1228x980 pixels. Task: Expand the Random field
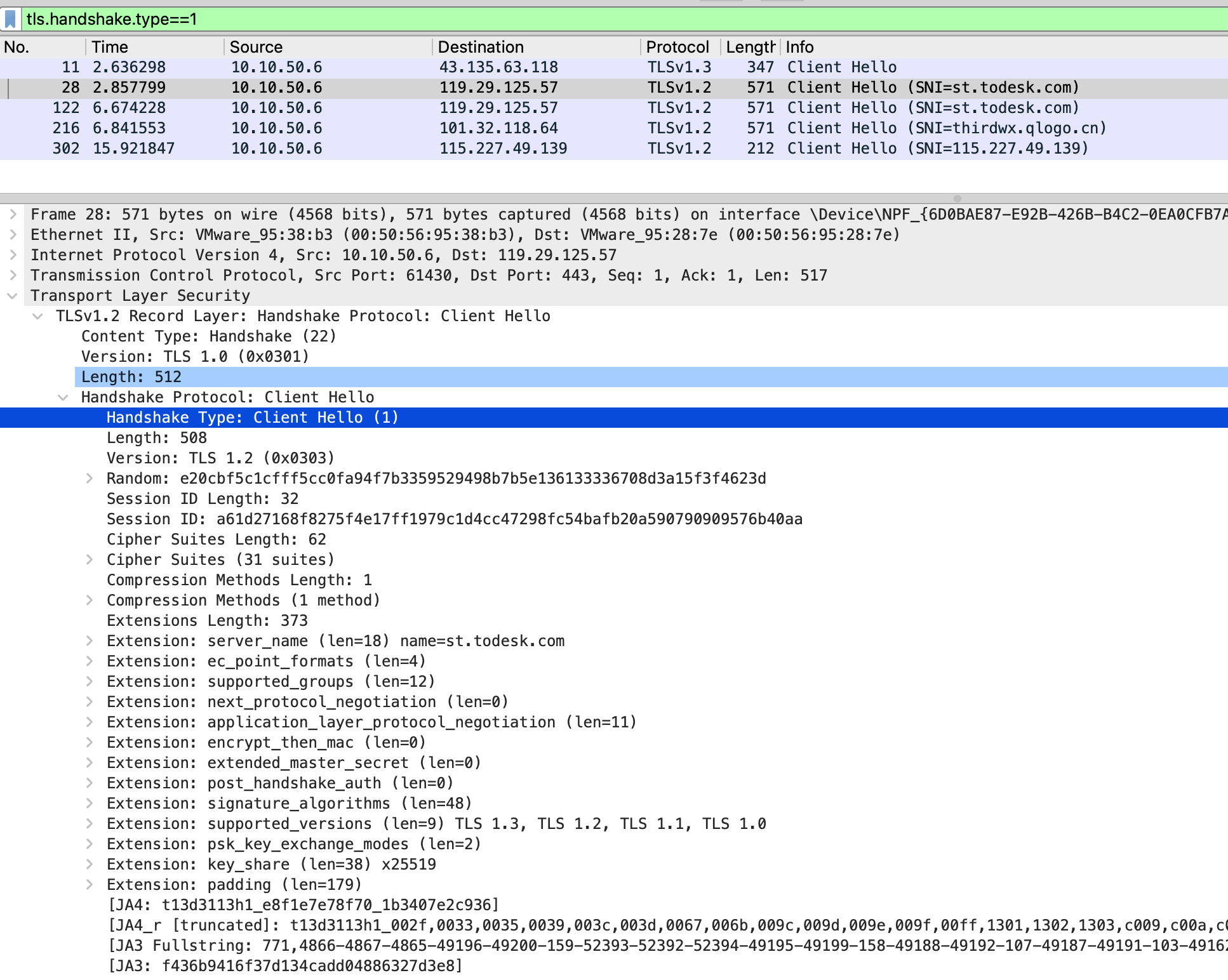click(x=90, y=479)
